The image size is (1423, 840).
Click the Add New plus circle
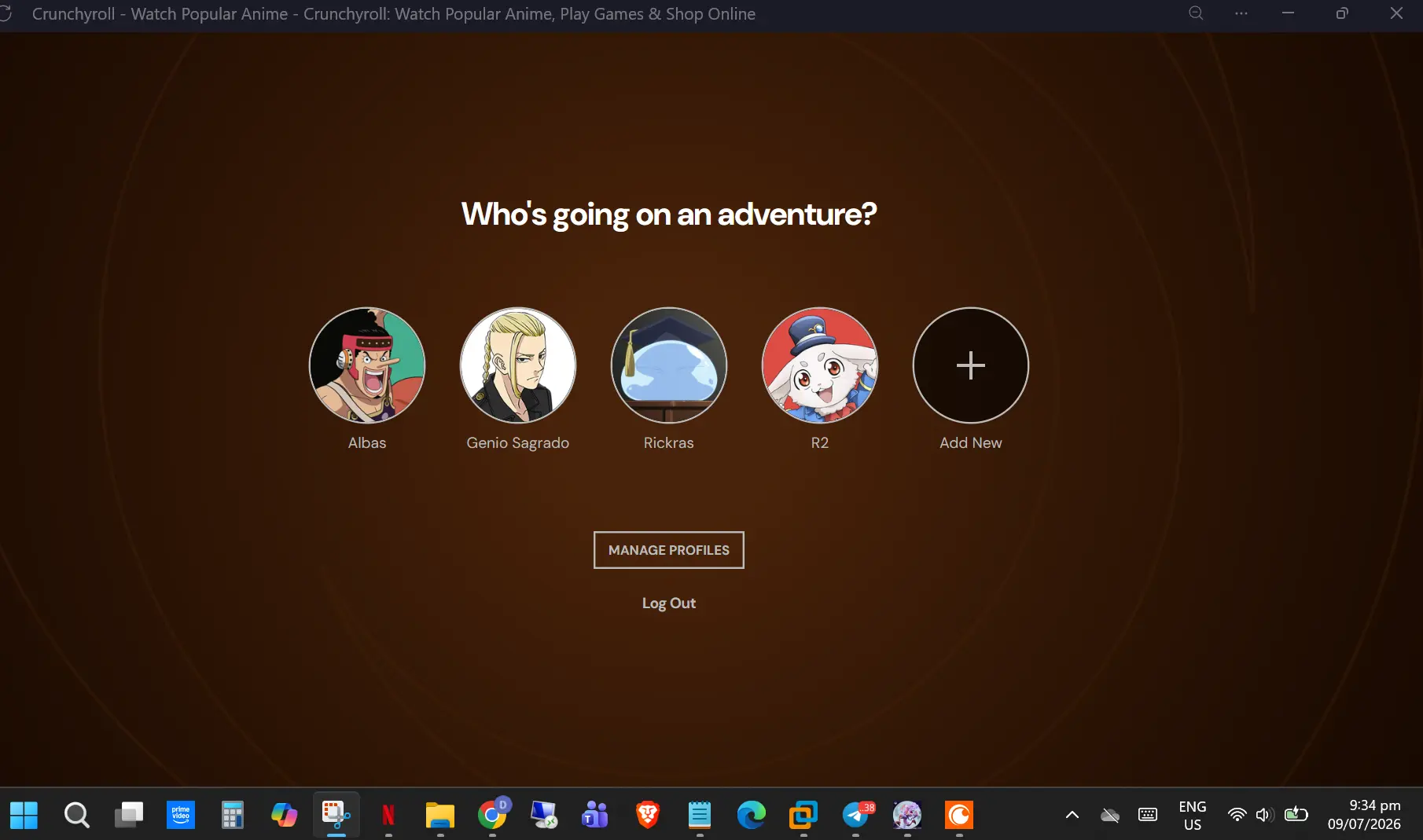pos(971,365)
